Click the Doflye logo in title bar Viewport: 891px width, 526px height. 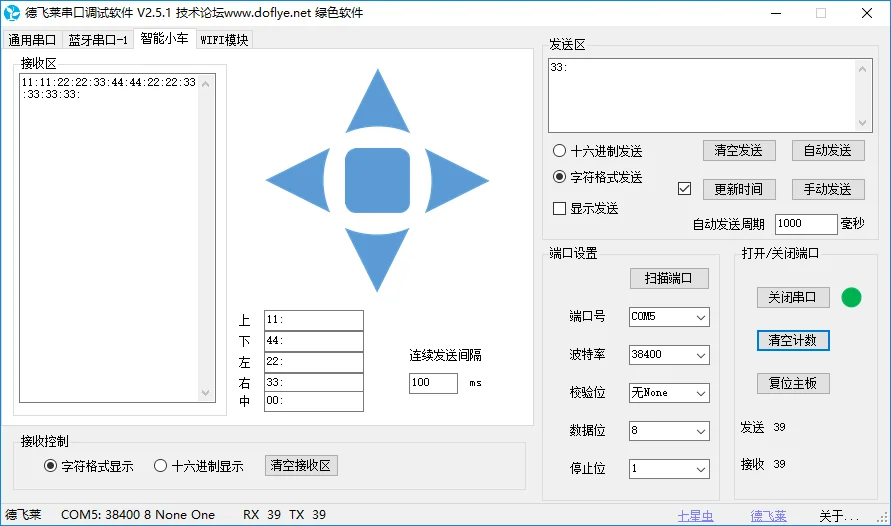point(11,12)
